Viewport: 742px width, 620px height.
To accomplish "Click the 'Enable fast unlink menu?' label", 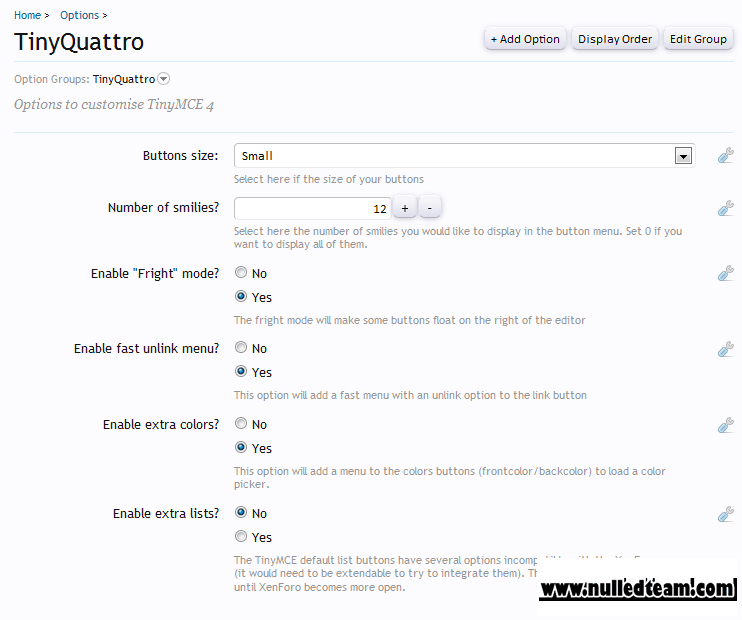I will (x=146, y=349).
